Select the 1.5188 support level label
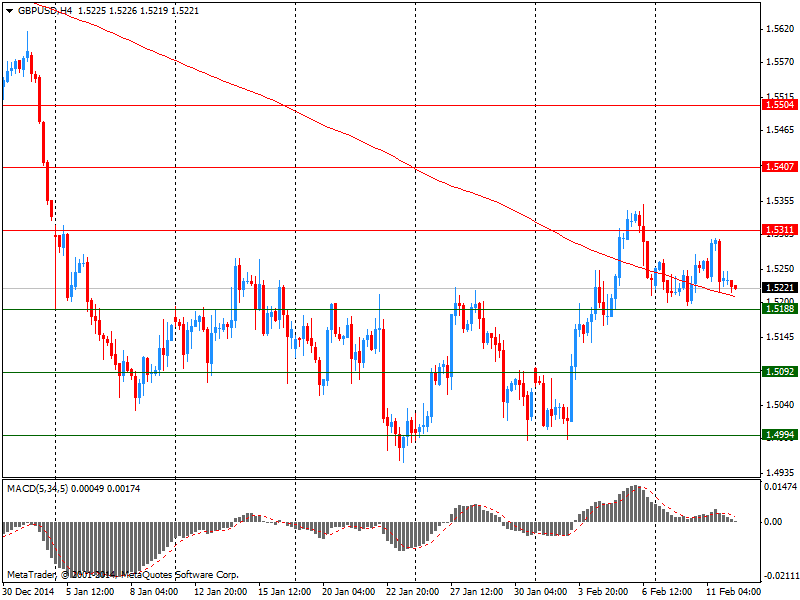This screenshot has height=600, width=800. point(780,308)
